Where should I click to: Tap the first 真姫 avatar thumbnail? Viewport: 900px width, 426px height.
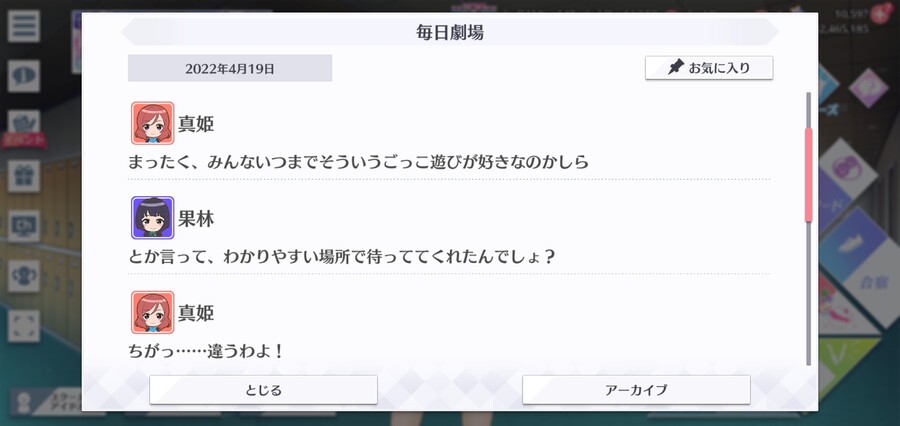click(x=153, y=123)
